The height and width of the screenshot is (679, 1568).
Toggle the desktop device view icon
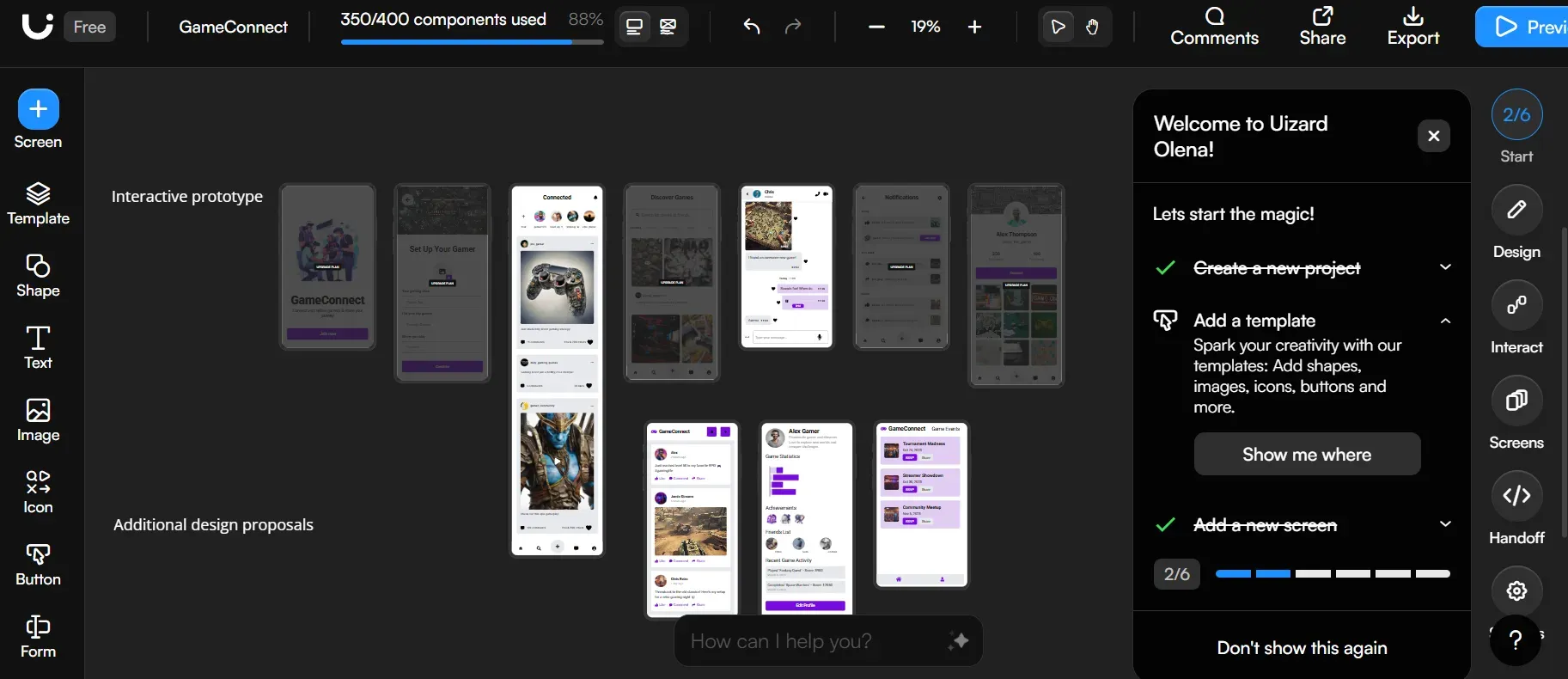coord(634,27)
